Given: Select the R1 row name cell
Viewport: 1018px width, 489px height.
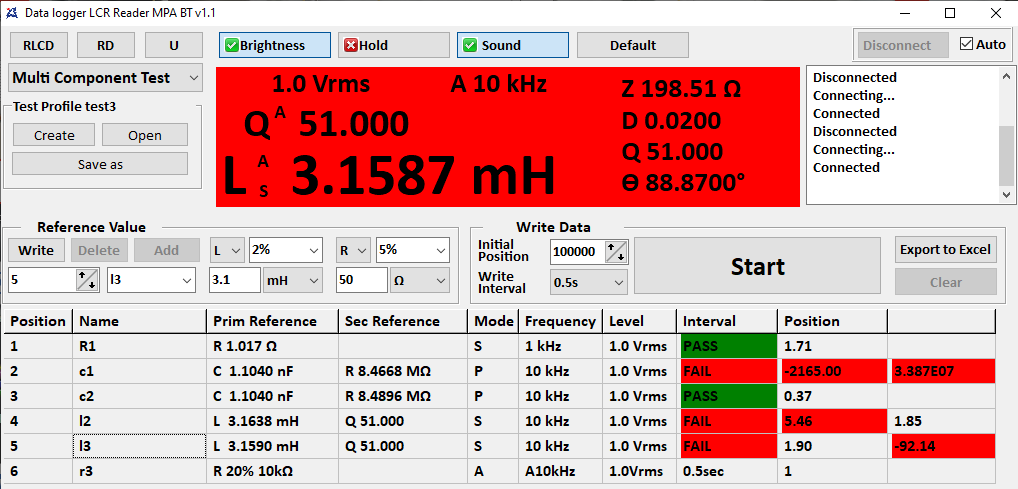Looking at the screenshot, I should click(x=139, y=347).
